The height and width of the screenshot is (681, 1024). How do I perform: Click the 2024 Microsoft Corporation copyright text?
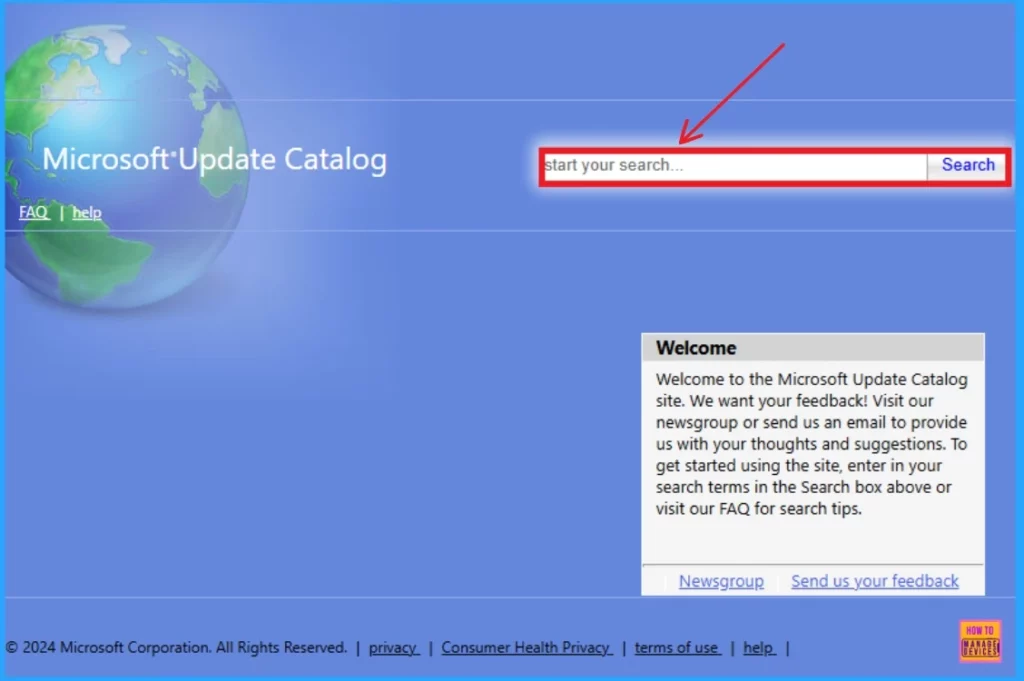pos(176,647)
